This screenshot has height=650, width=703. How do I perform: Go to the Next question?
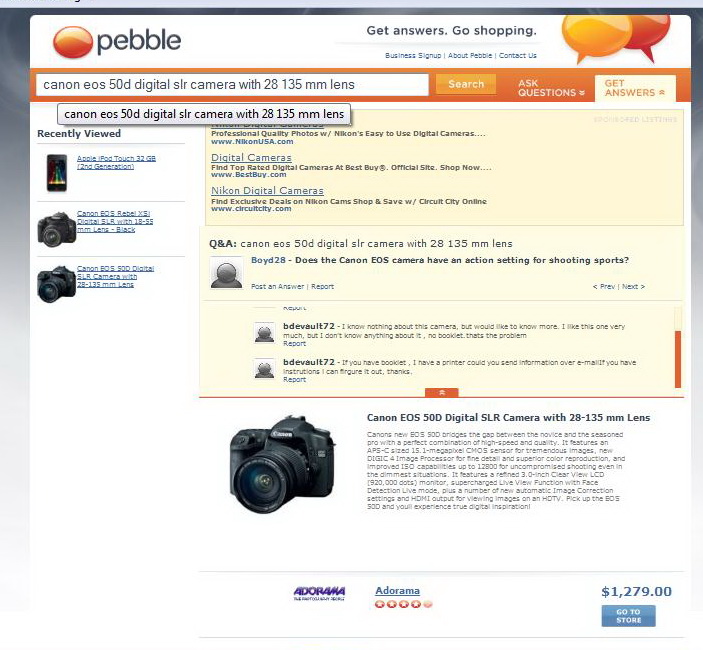(x=633, y=286)
